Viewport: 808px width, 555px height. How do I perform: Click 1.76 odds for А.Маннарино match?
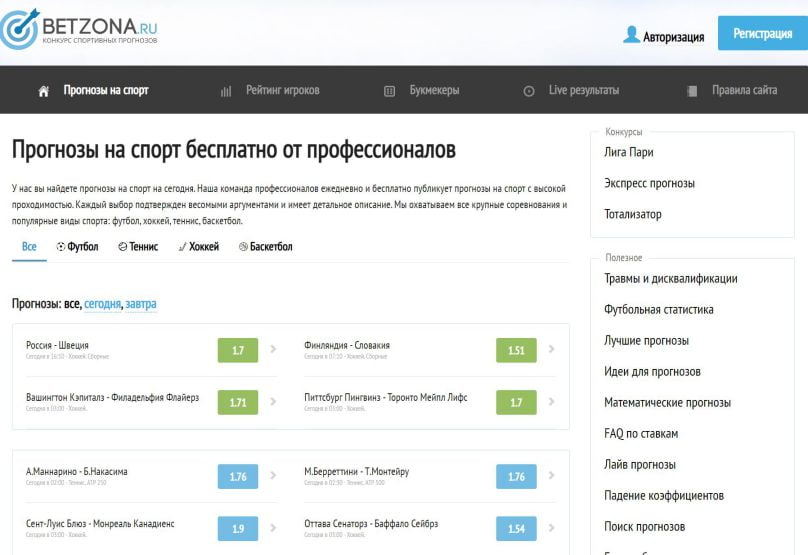(238, 477)
